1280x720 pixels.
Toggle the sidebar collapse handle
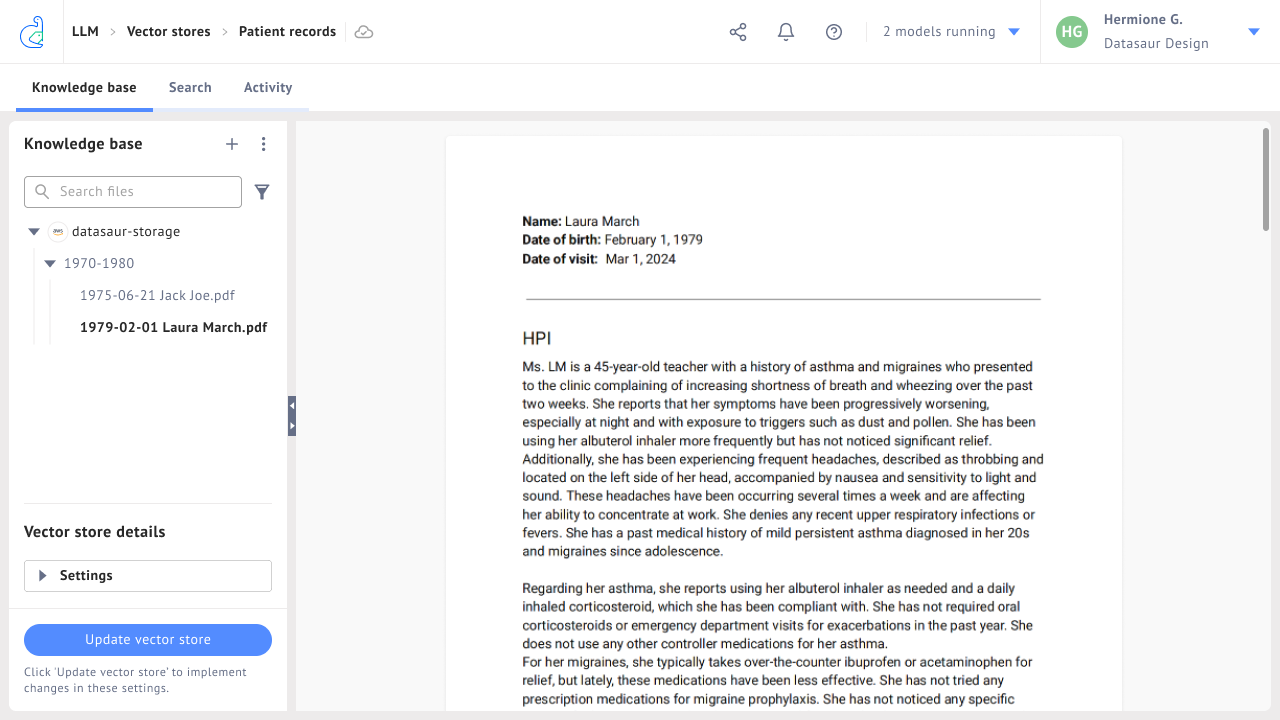click(292, 416)
